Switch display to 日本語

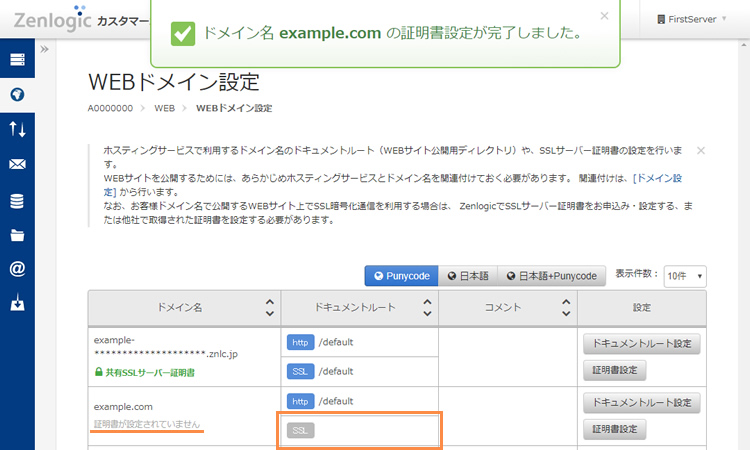click(467, 276)
